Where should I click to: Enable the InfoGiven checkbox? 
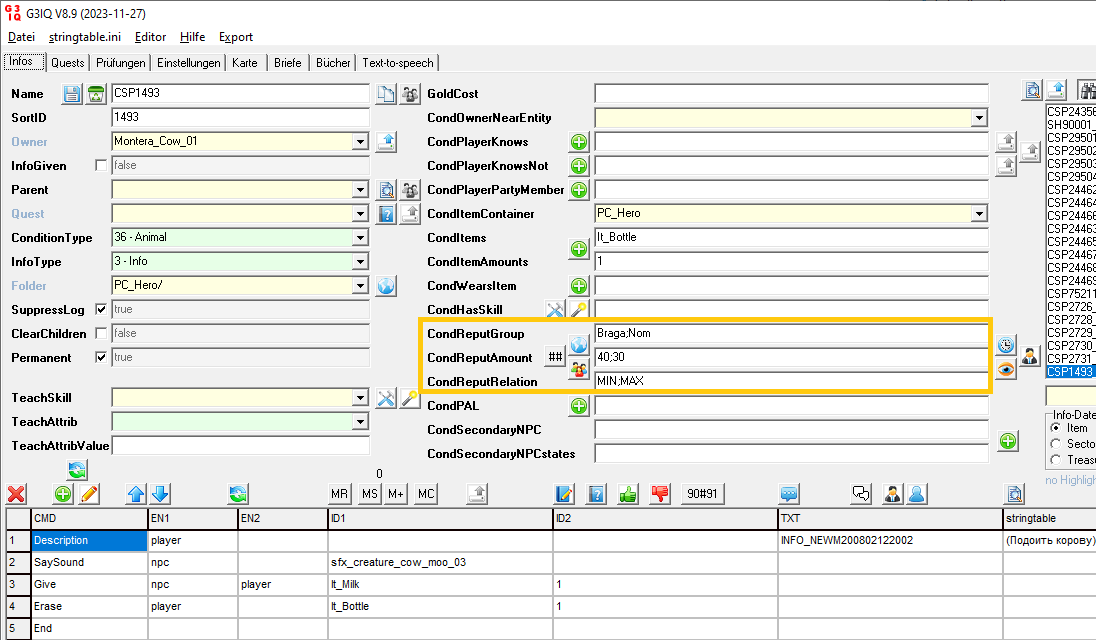(x=101, y=166)
